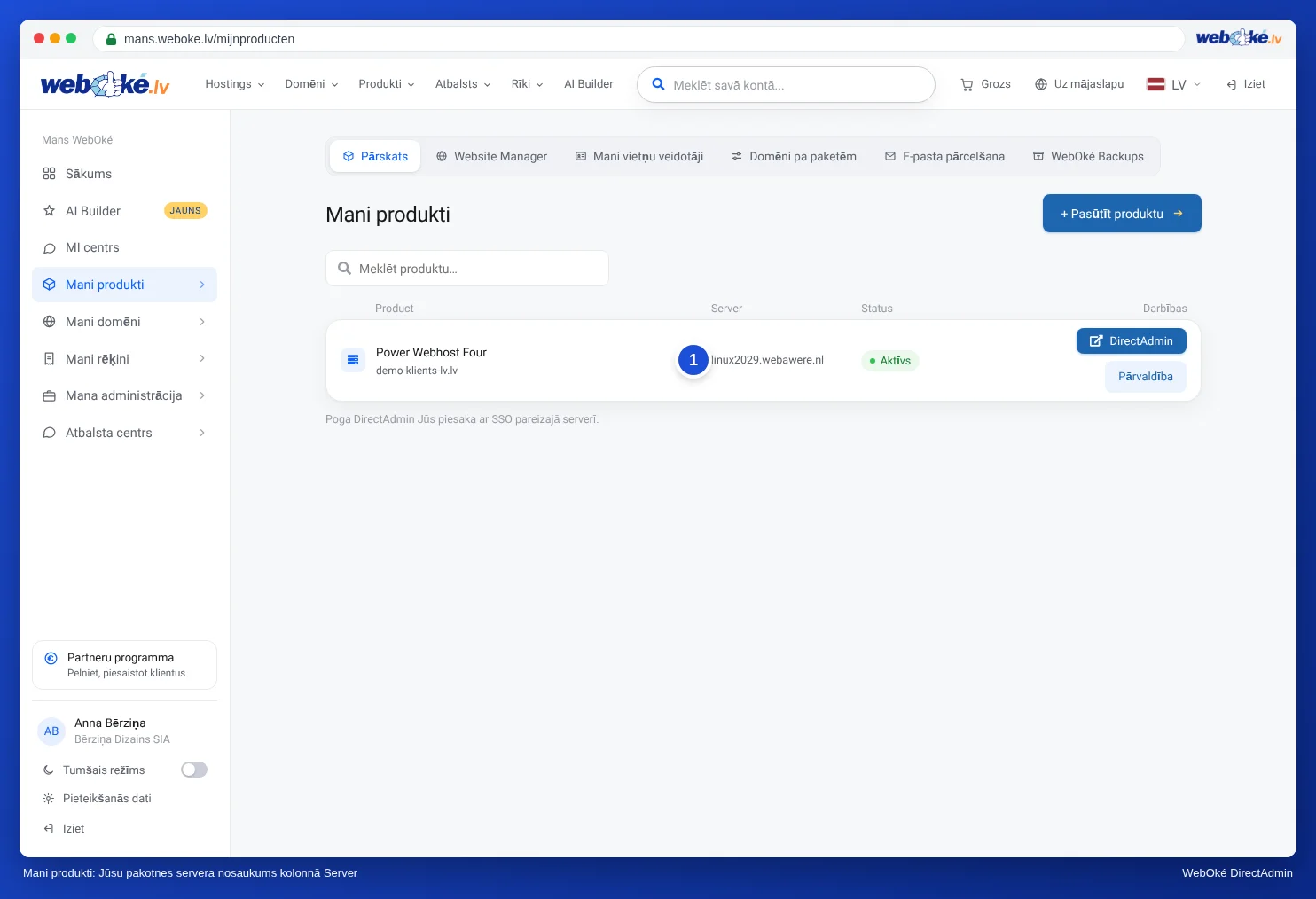This screenshot has height=899, width=1316.
Task: Expand Mani domēni chevron in sidebar
Action: pyautogui.click(x=202, y=322)
